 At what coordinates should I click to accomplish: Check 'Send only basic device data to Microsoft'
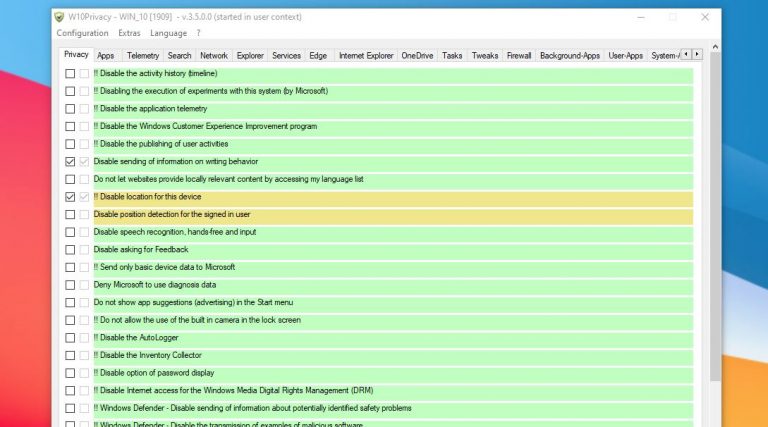pyautogui.click(x=70, y=267)
